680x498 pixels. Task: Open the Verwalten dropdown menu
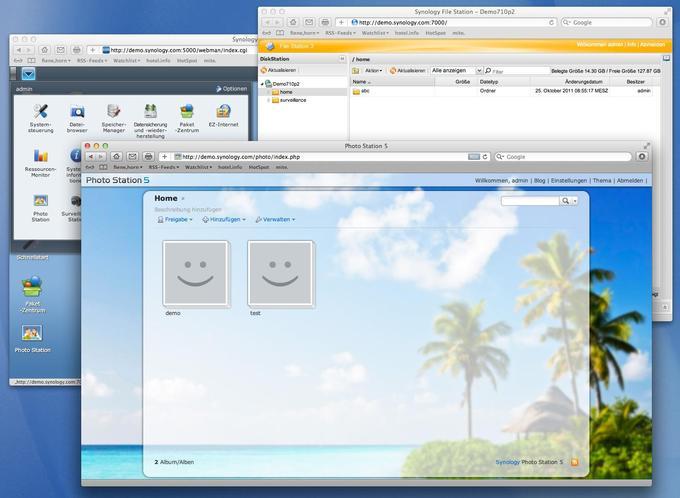click(275, 218)
